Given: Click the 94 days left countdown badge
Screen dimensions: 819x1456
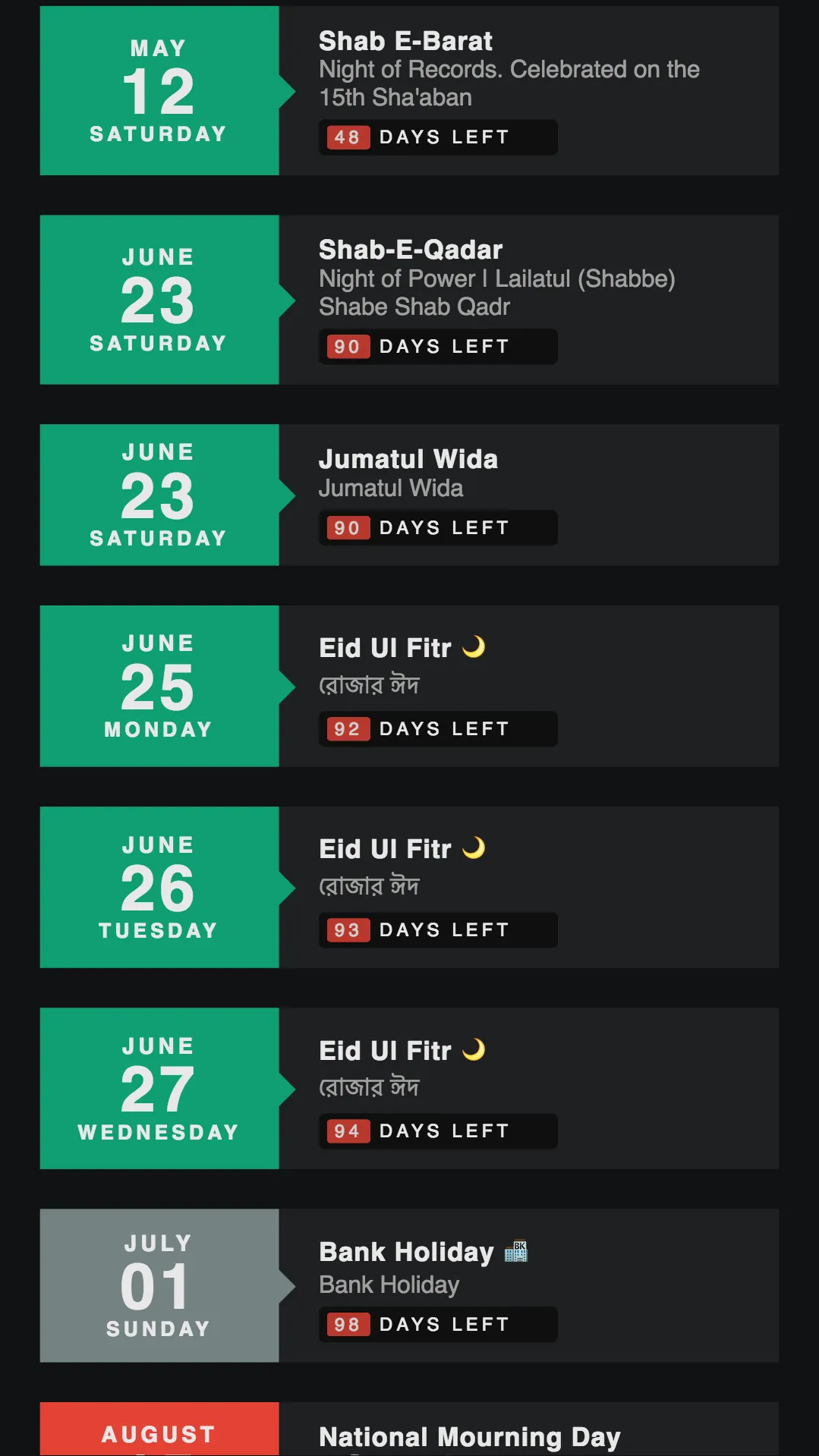Looking at the screenshot, I should [438, 1131].
